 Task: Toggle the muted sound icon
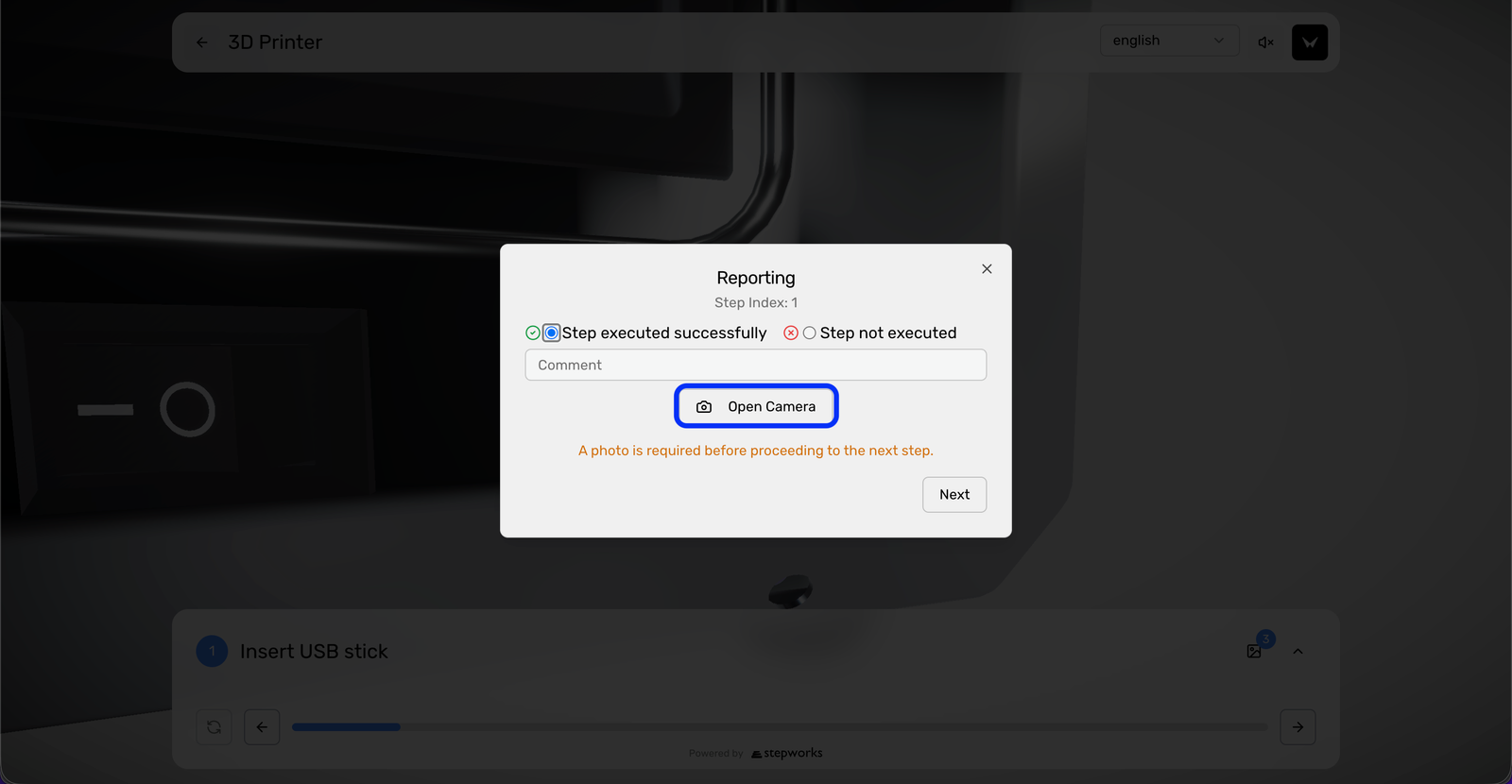[1266, 43]
